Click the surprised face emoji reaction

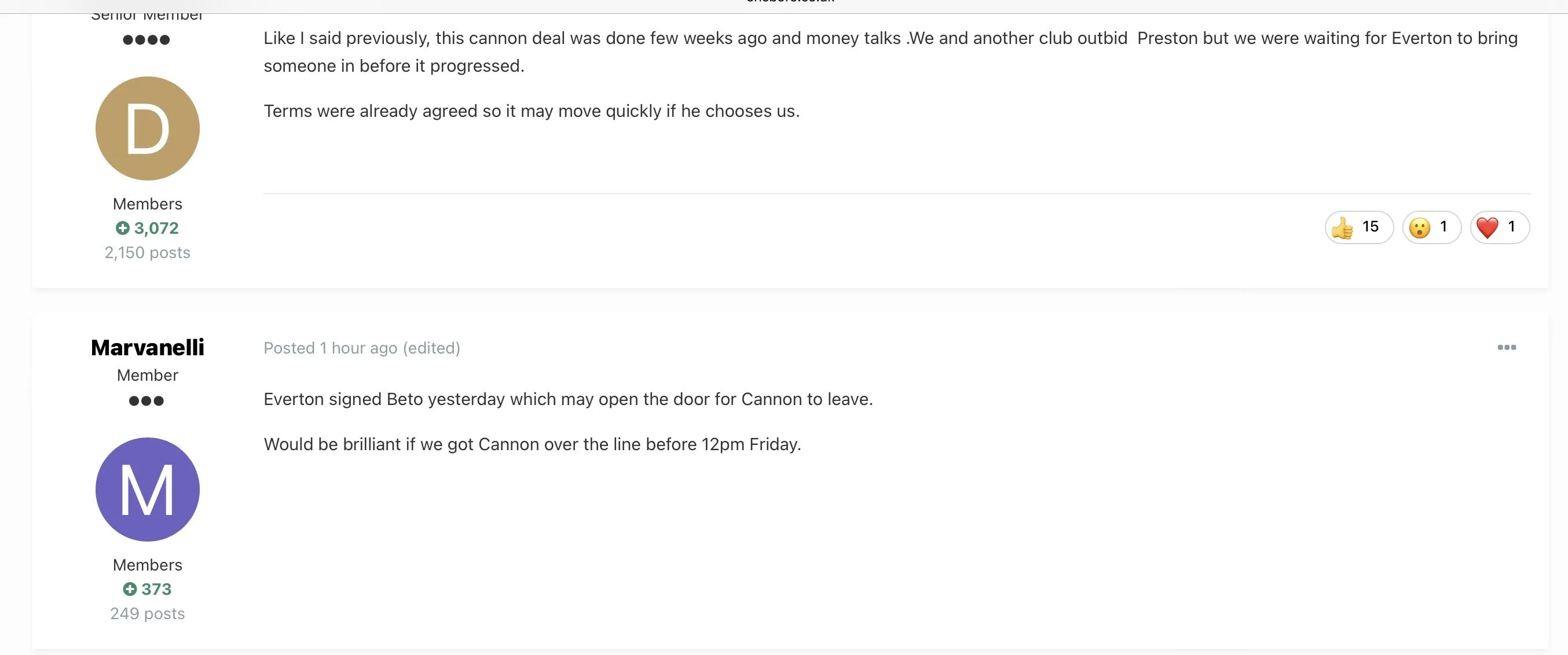pos(1431,227)
